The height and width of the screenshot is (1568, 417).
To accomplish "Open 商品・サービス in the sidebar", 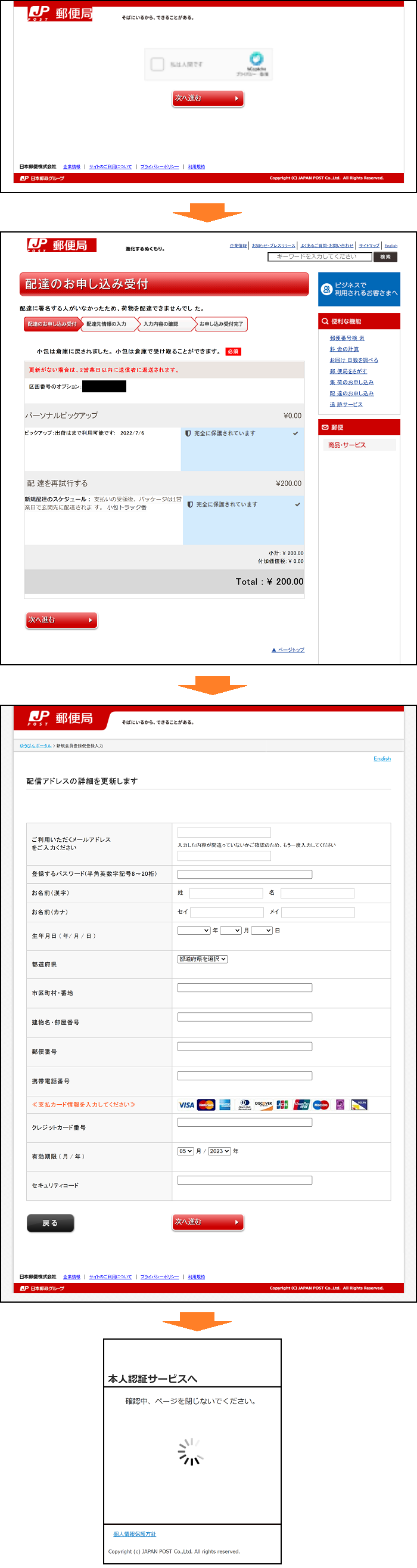I will coord(347,445).
